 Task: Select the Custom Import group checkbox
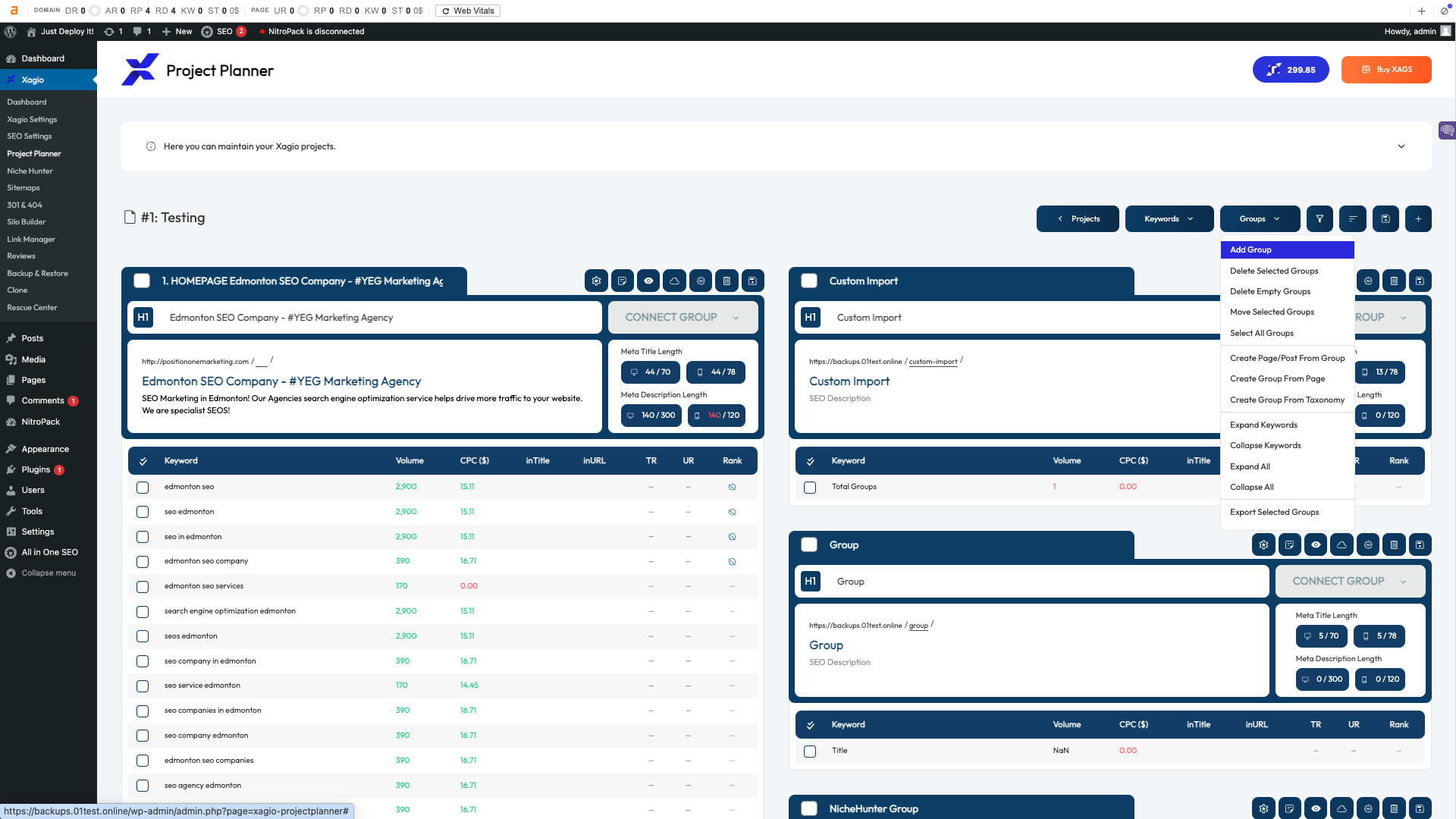click(x=809, y=281)
